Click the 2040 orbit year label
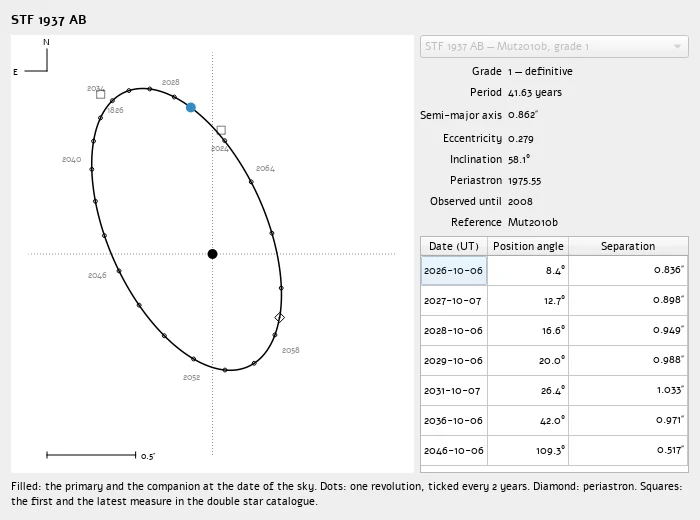The width and height of the screenshot is (700, 520). [x=71, y=159]
